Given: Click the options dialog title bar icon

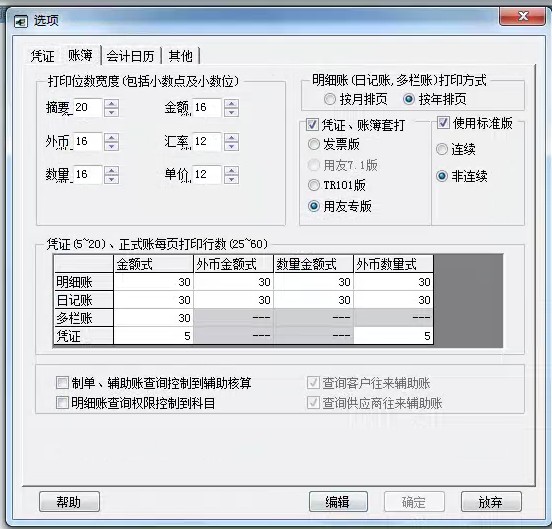Looking at the screenshot, I should pos(20,22).
